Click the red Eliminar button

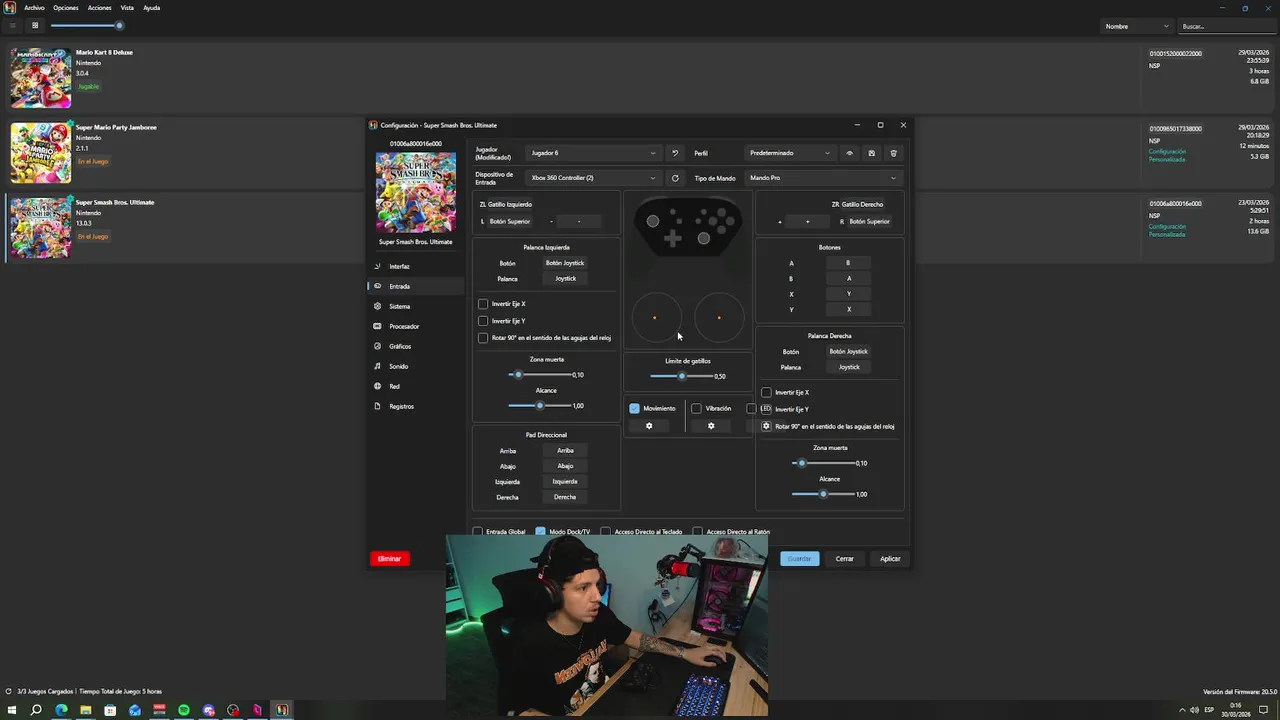pyautogui.click(x=390, y=559)
